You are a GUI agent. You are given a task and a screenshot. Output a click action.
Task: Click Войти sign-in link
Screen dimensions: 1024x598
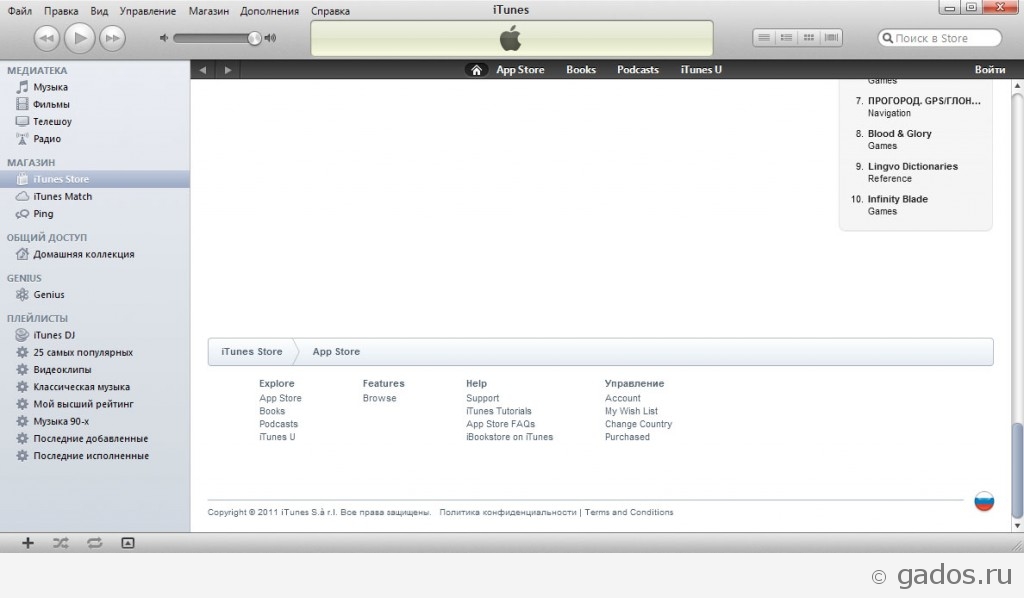pos(989,70)
